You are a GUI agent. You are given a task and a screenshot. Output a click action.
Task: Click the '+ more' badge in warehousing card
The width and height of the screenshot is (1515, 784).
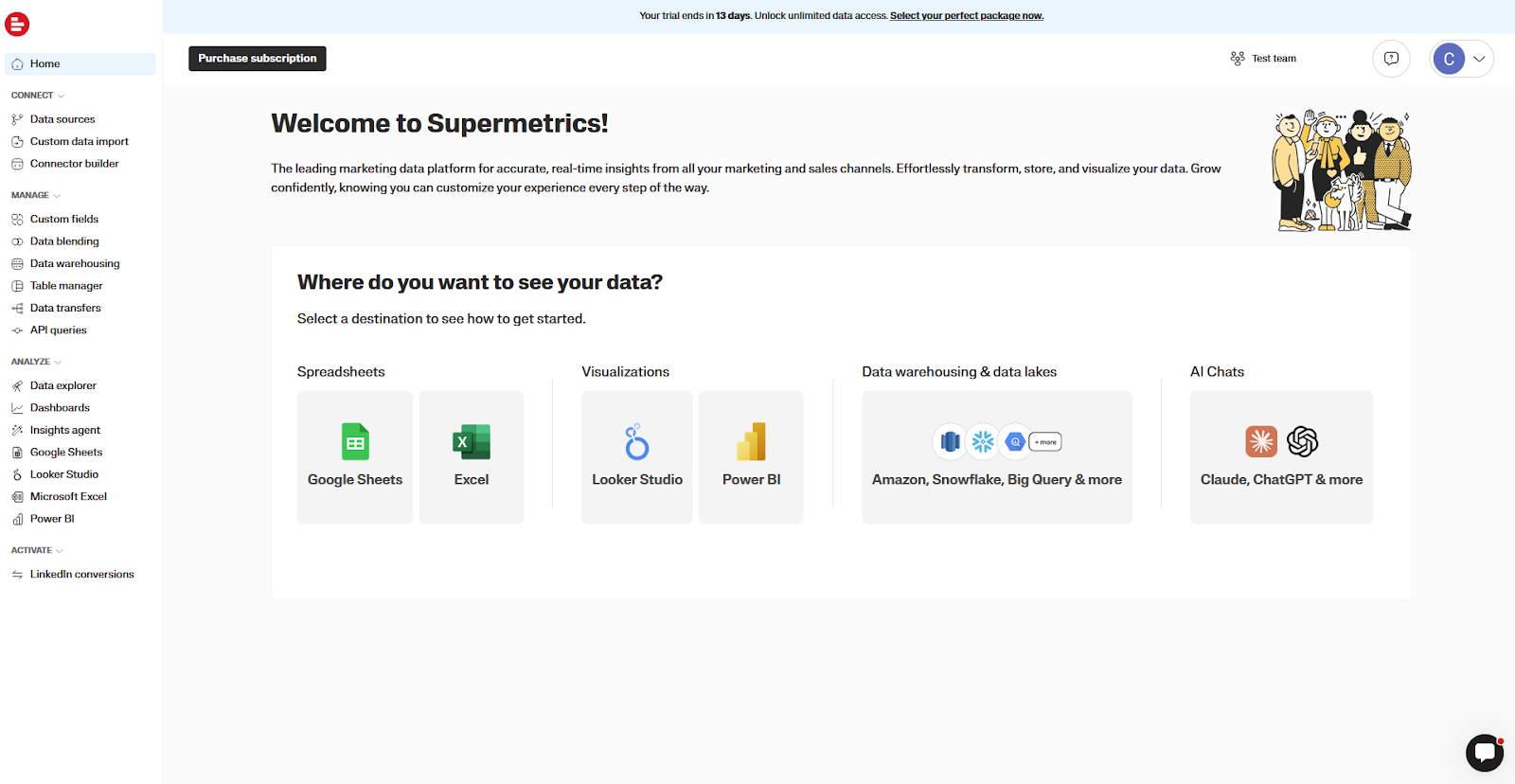1045,442
